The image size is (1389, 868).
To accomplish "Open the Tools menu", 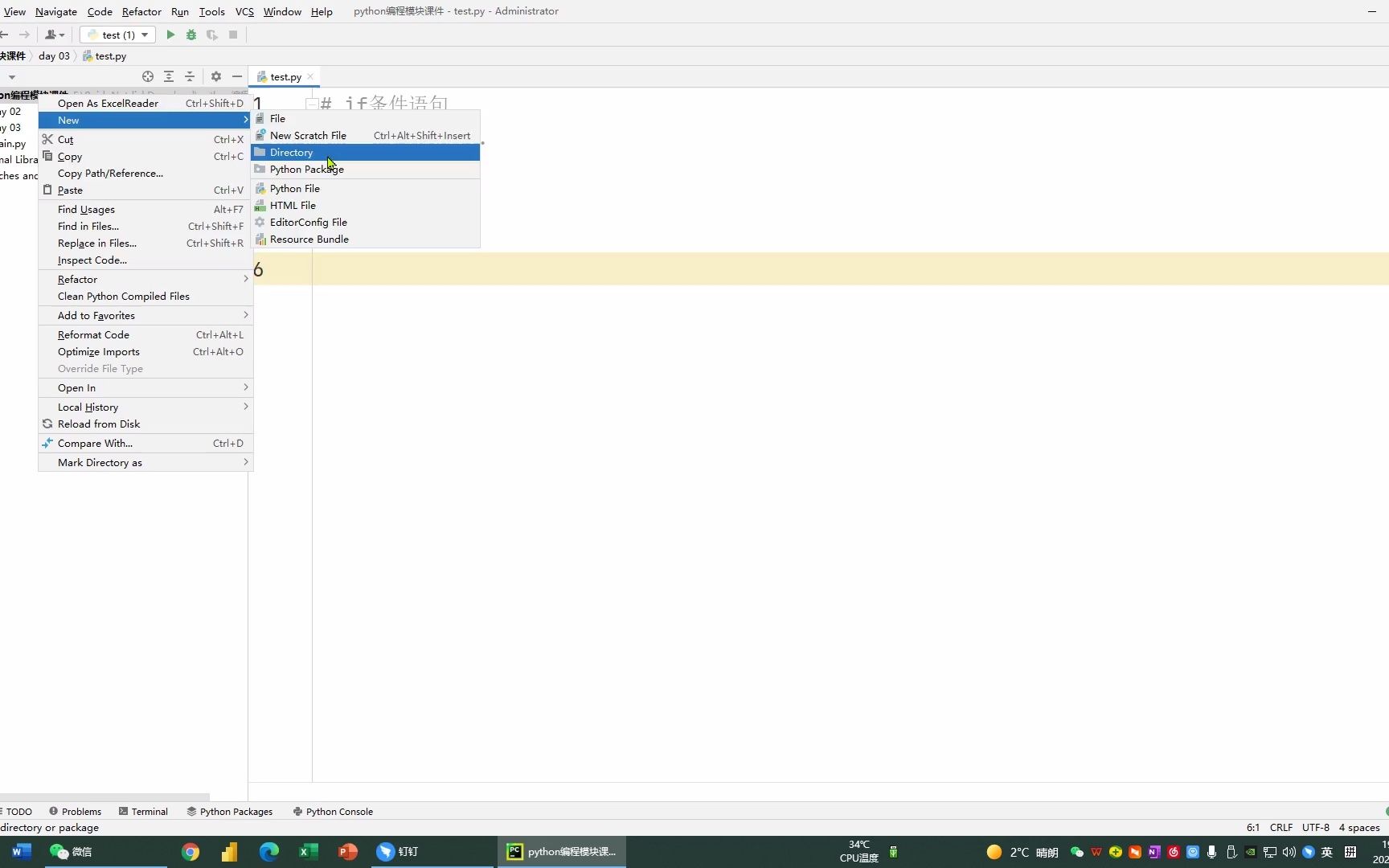I will tap(212, 11).
